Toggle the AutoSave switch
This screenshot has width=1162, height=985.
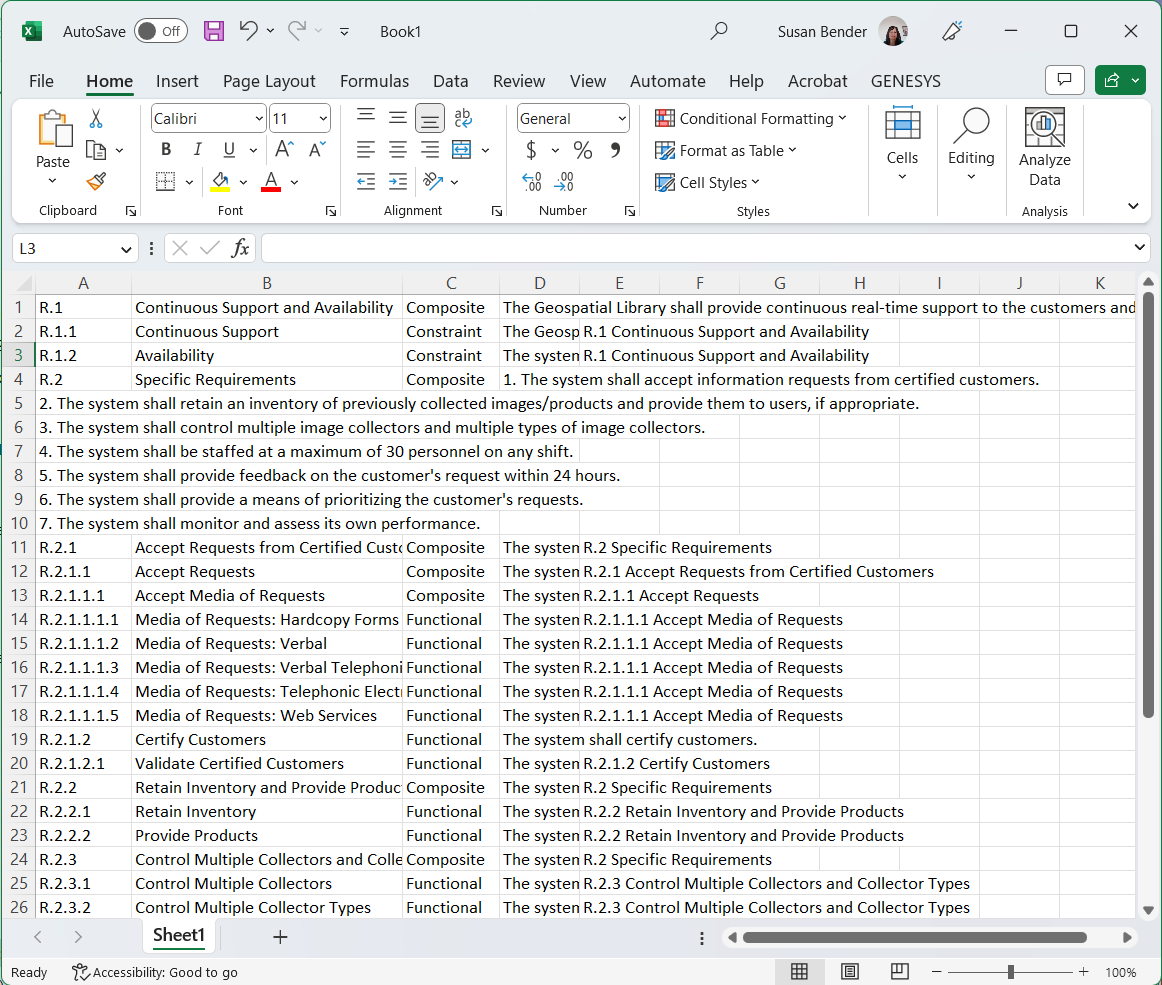point(160,31)
